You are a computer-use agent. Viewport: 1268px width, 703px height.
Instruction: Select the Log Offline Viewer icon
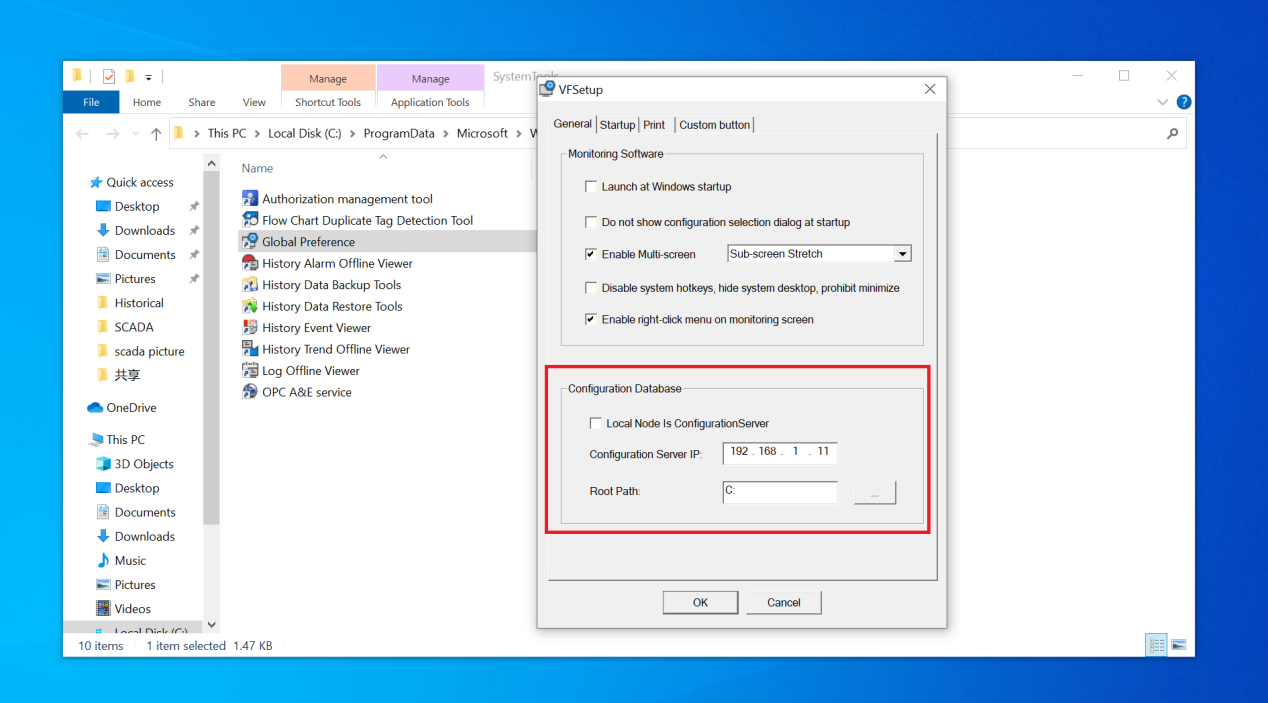pos(250,370)
